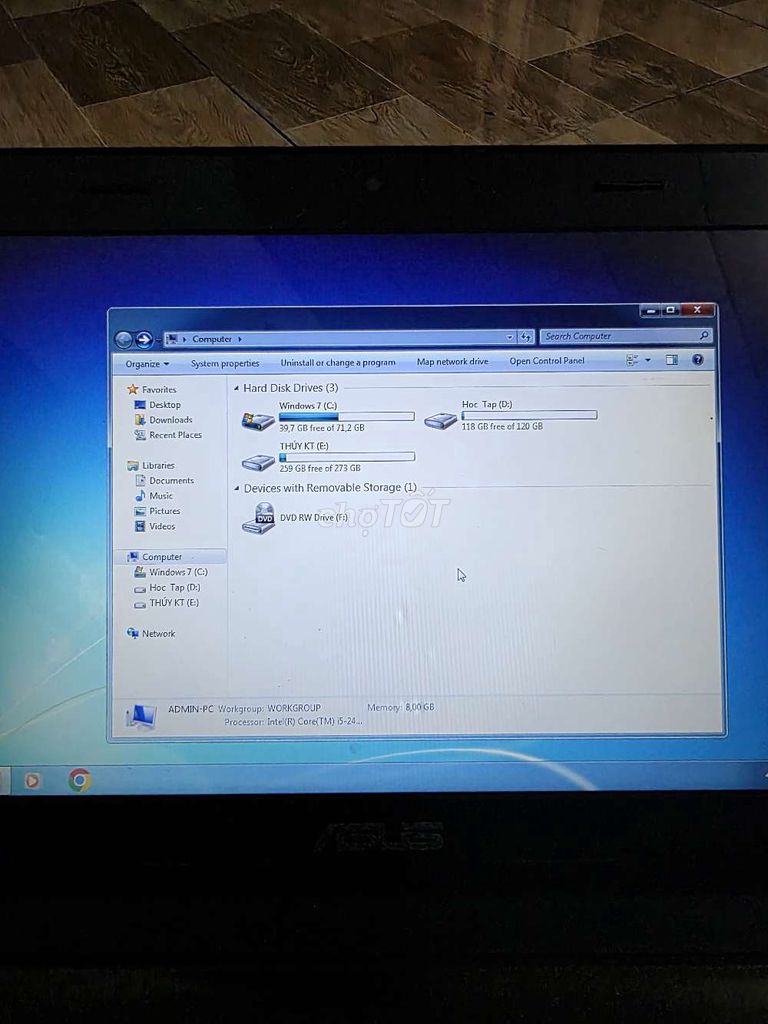Open Help with the question mark icon

[x=697, y=359]
